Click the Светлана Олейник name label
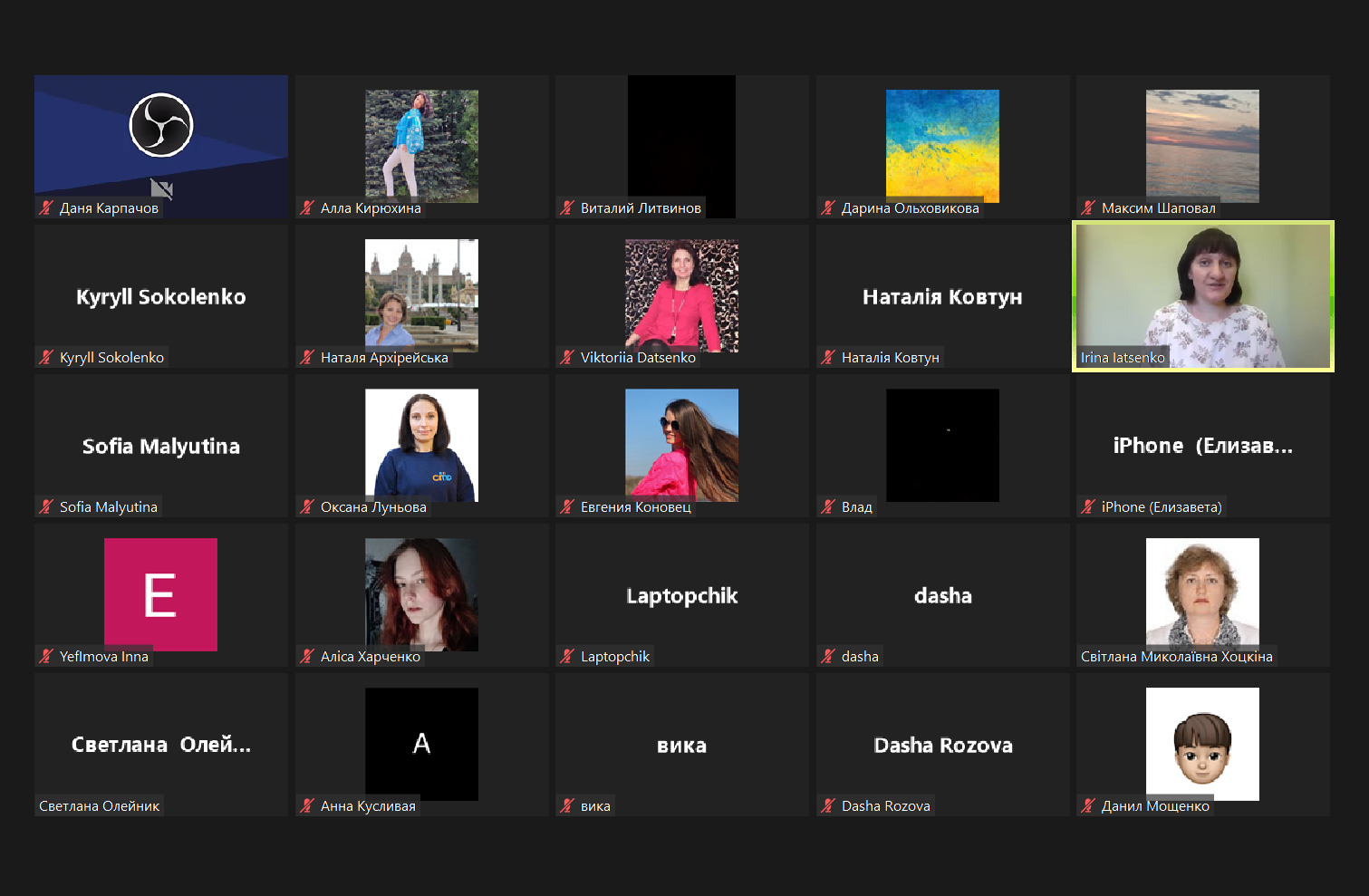The width and height of the screenshot is (1369, 896). (x=99, y=805)
